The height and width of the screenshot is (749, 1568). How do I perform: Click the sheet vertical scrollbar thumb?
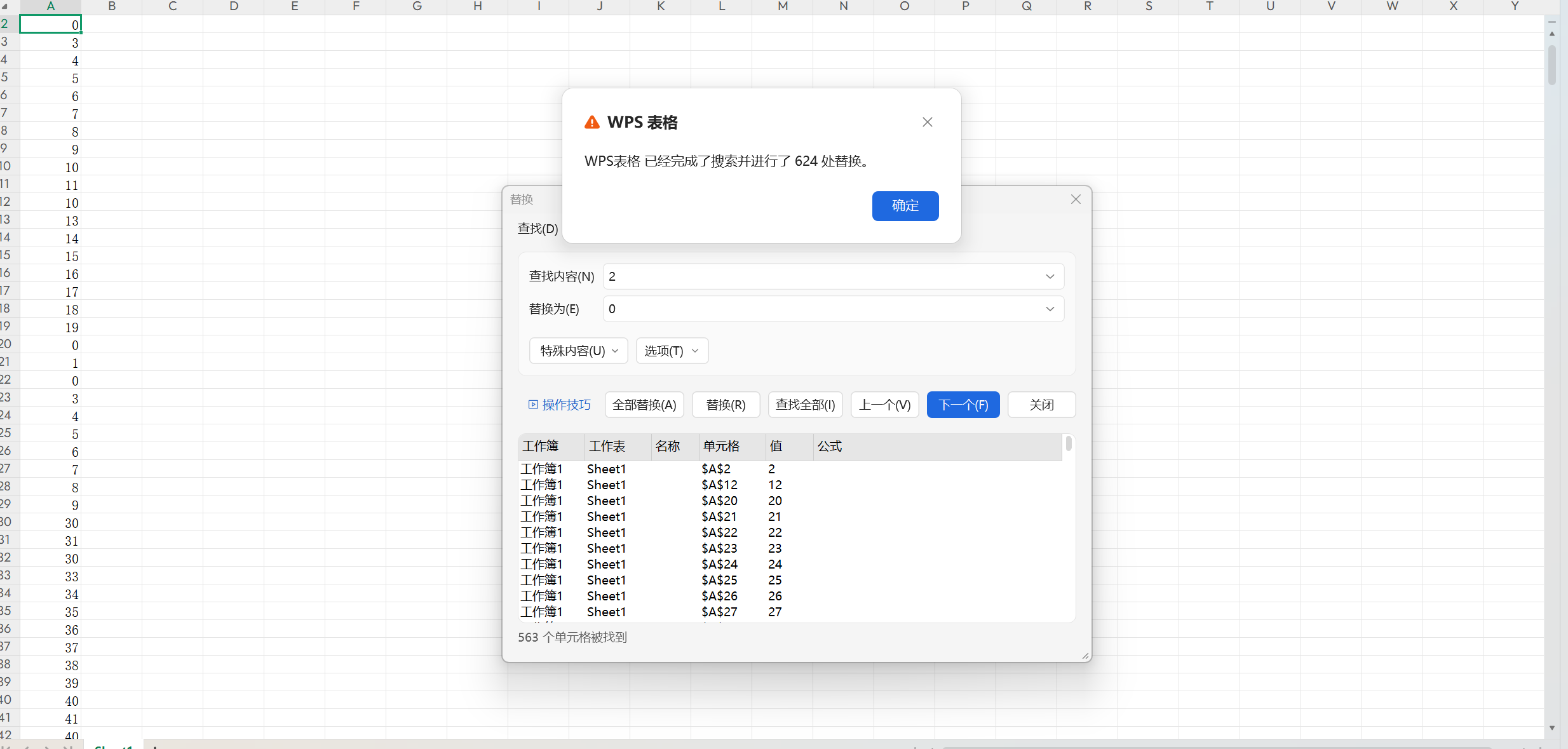click(x=1552, y=65)
